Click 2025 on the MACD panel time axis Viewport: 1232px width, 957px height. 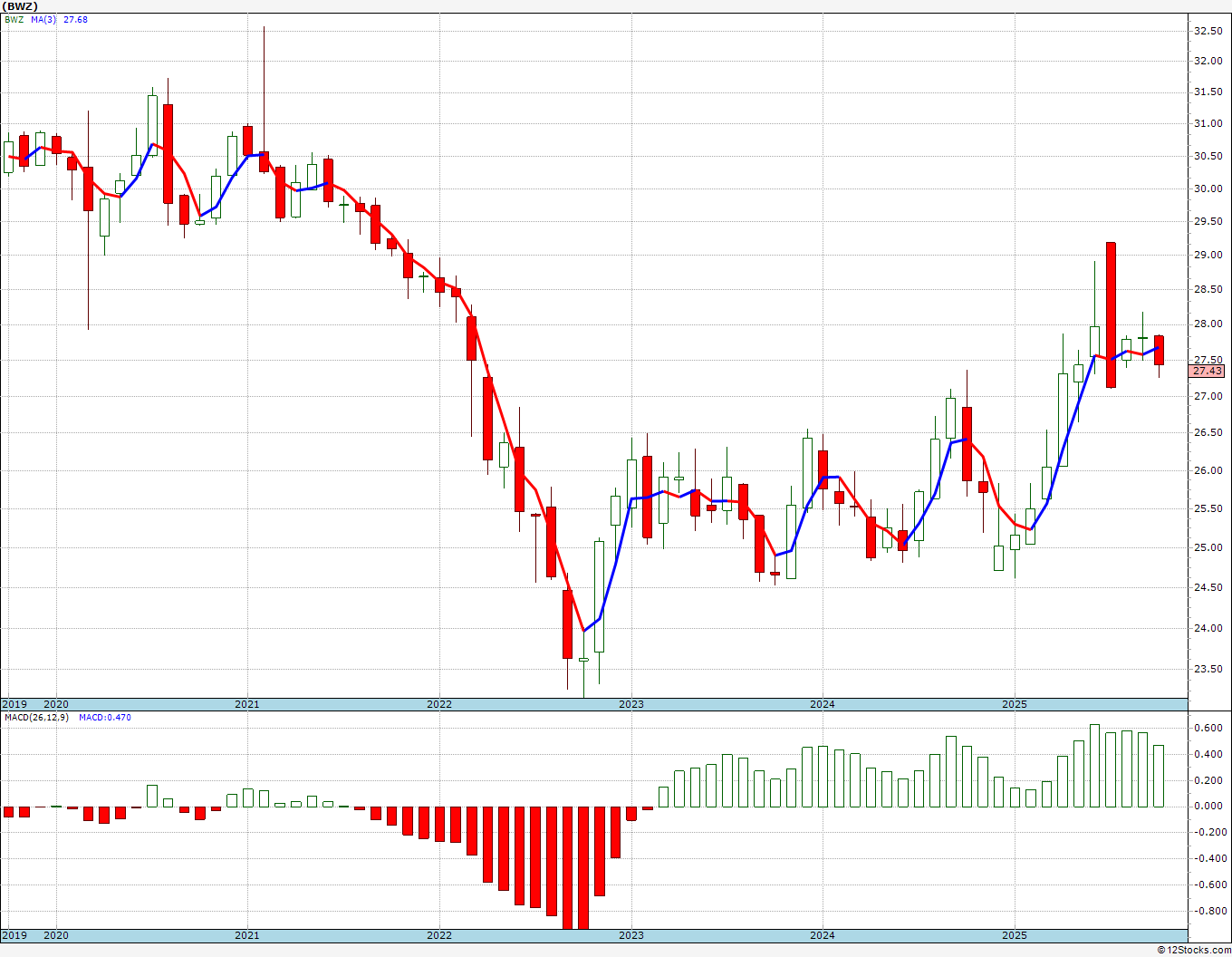[x=1015, y=935]
